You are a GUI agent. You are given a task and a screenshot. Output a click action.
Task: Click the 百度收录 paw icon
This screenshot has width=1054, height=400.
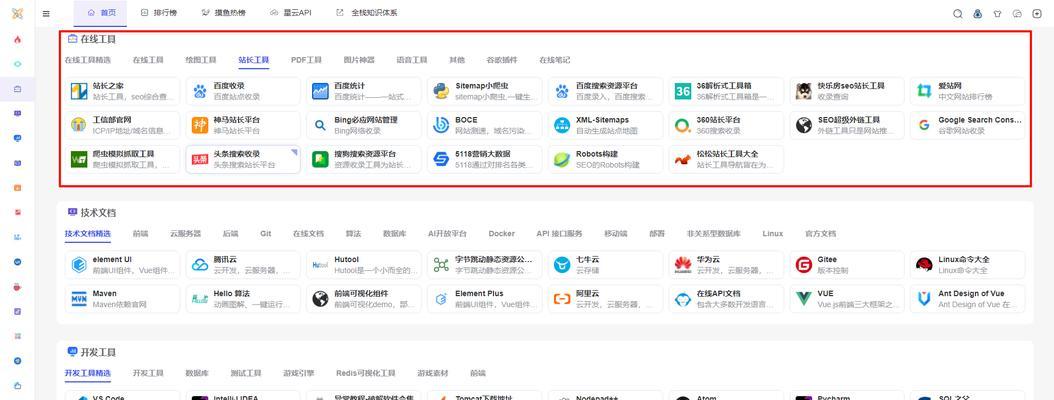pos(200,91)
